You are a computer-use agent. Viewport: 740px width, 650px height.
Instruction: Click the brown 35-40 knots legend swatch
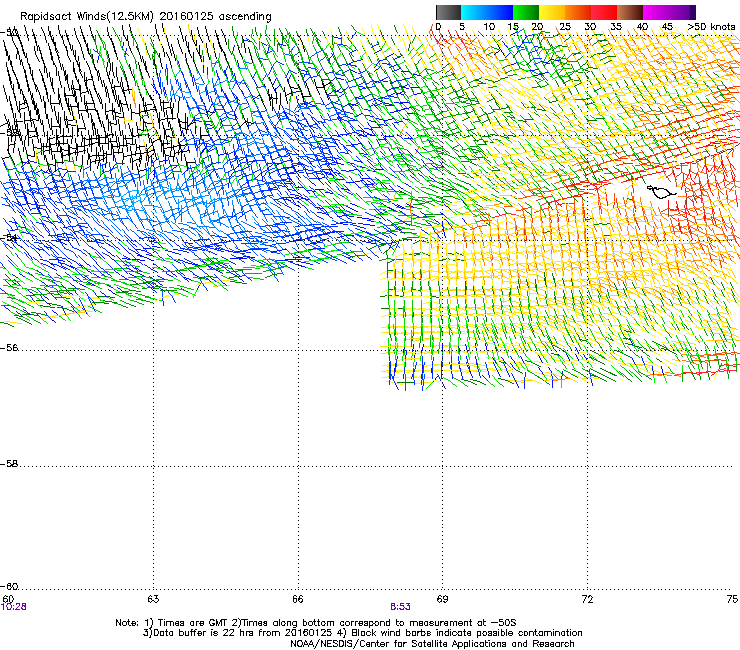(x=630, y=12)
